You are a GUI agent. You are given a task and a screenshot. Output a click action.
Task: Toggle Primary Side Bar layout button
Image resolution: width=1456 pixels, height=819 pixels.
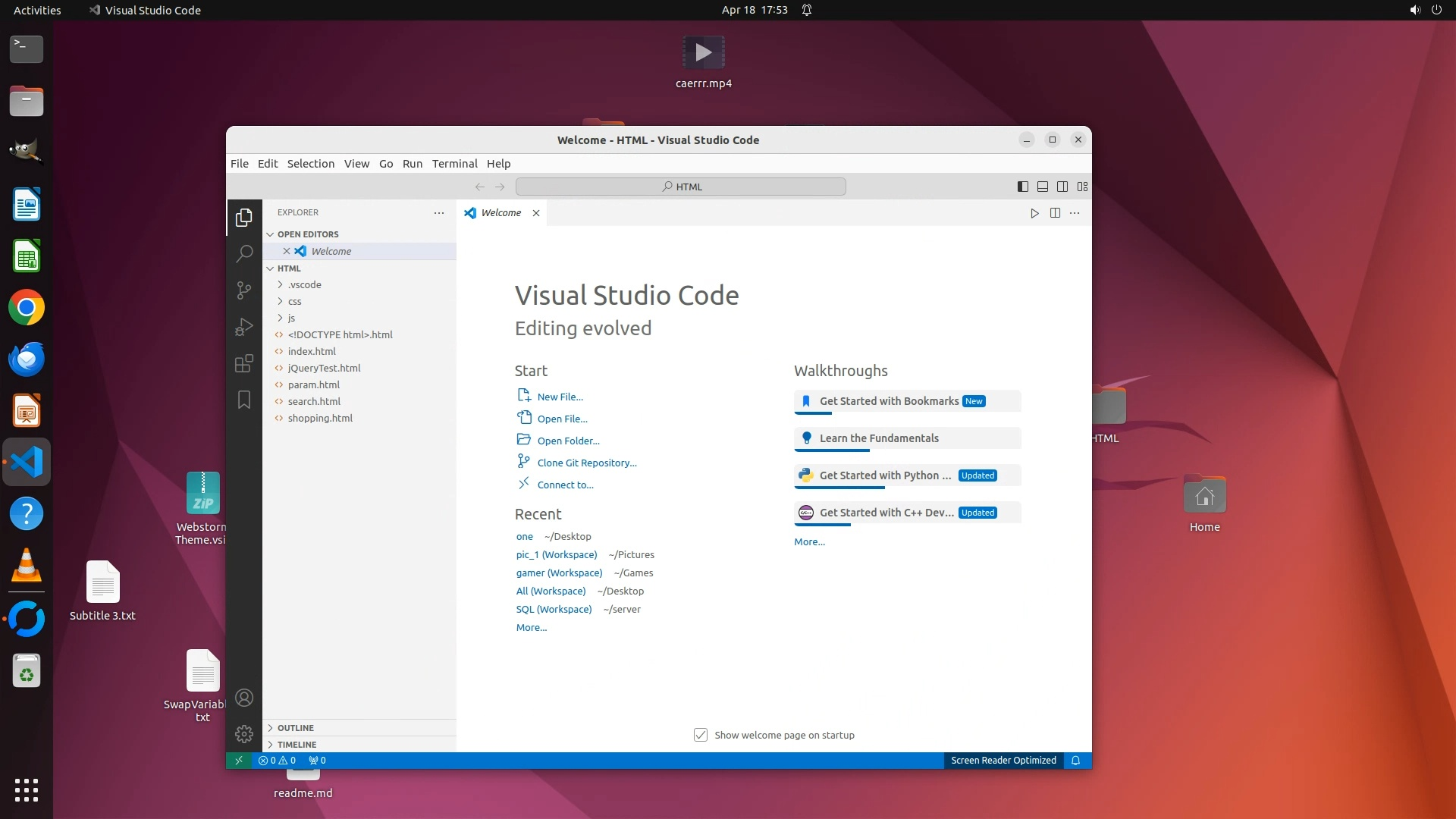1023,187
